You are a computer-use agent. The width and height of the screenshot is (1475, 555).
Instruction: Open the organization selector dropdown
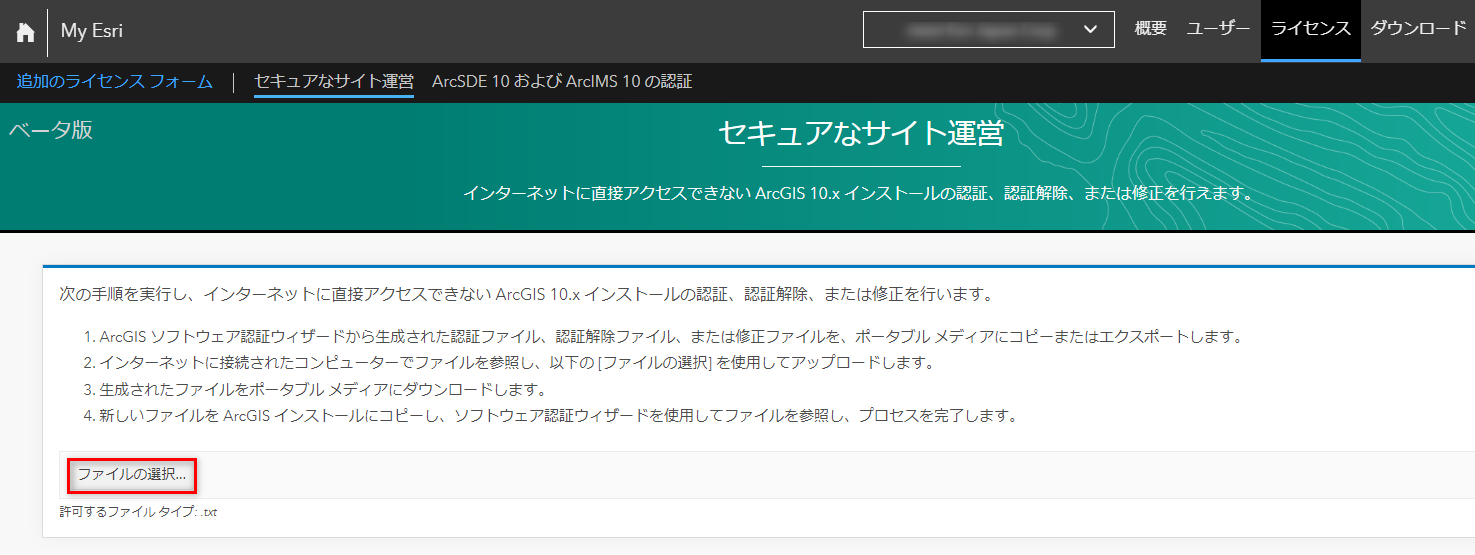[x=988, y=29]
